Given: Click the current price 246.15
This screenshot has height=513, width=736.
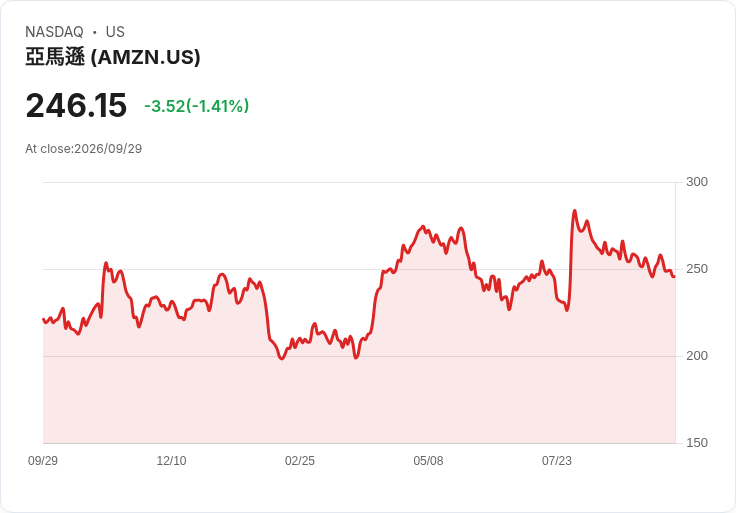Looking at the screenshot, I should point(76,105).
